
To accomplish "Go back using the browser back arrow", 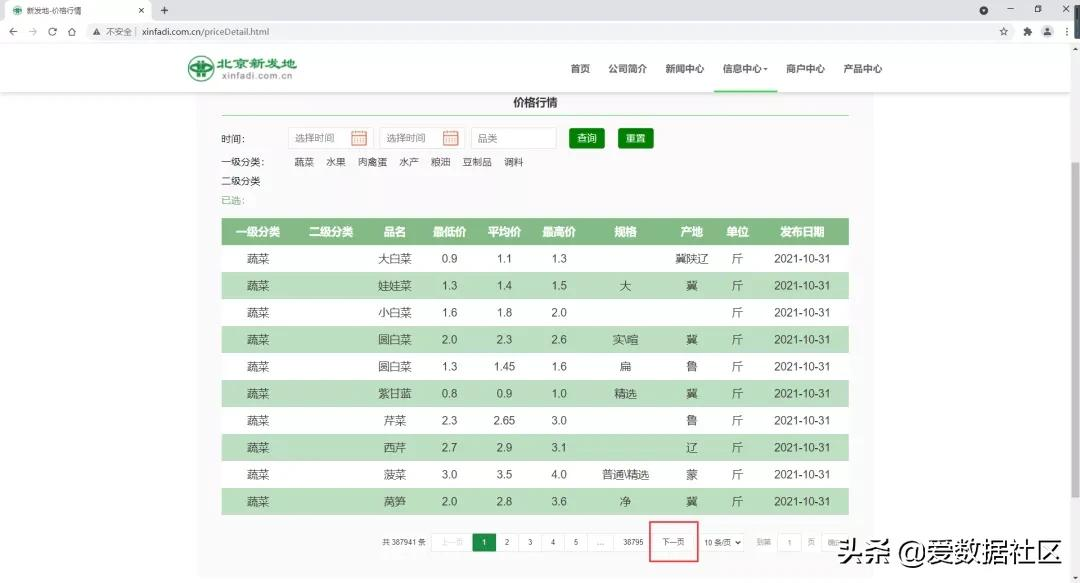I will [x=13, y=32].
